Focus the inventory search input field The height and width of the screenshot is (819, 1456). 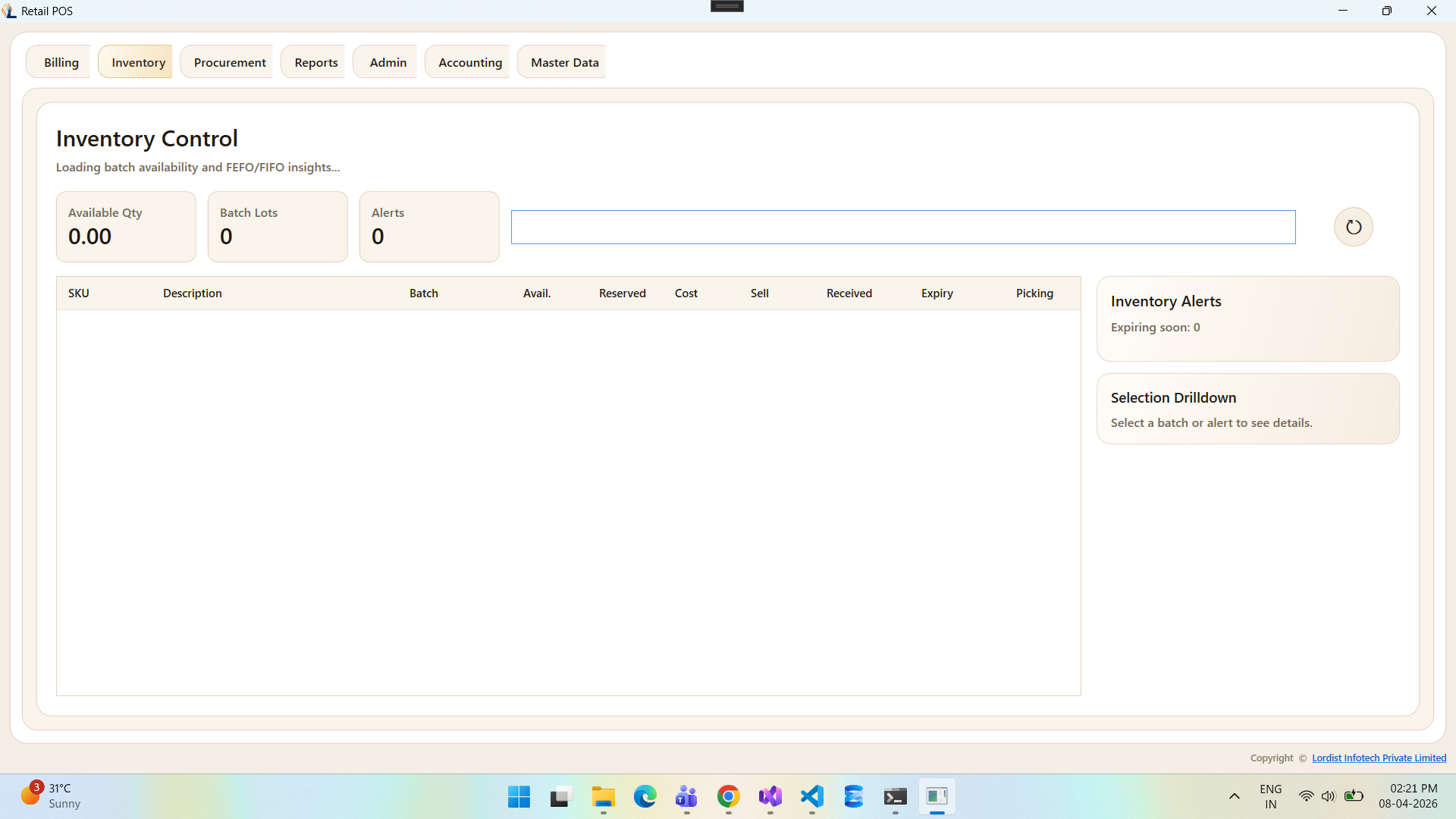[x=903, y=227]
